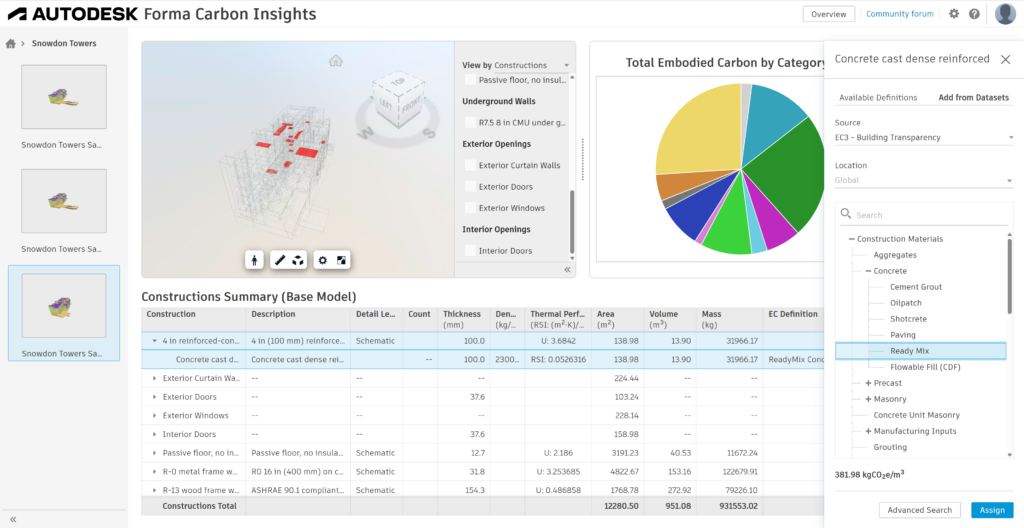Viewport: 1024px width, 528px height.
Task: Open the Community forum link
Action: point(899,14)
